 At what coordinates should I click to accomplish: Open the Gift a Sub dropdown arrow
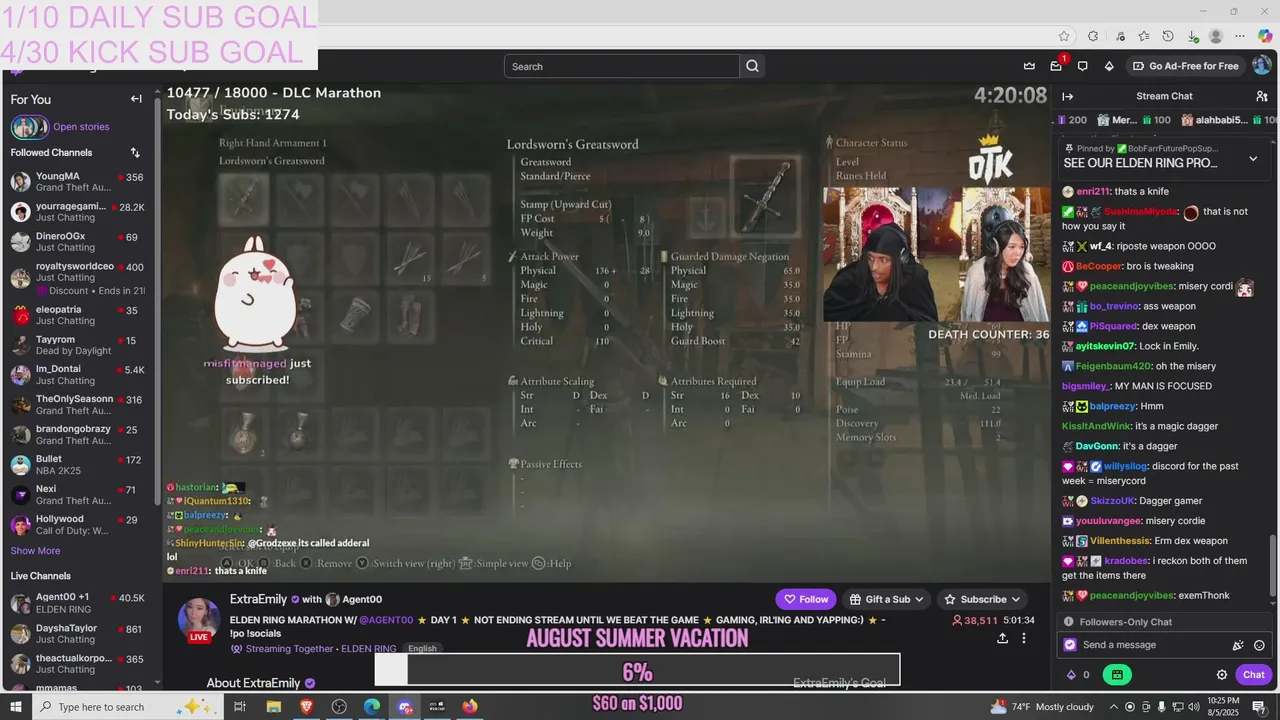pyautogui.click(x=920, y=599)
